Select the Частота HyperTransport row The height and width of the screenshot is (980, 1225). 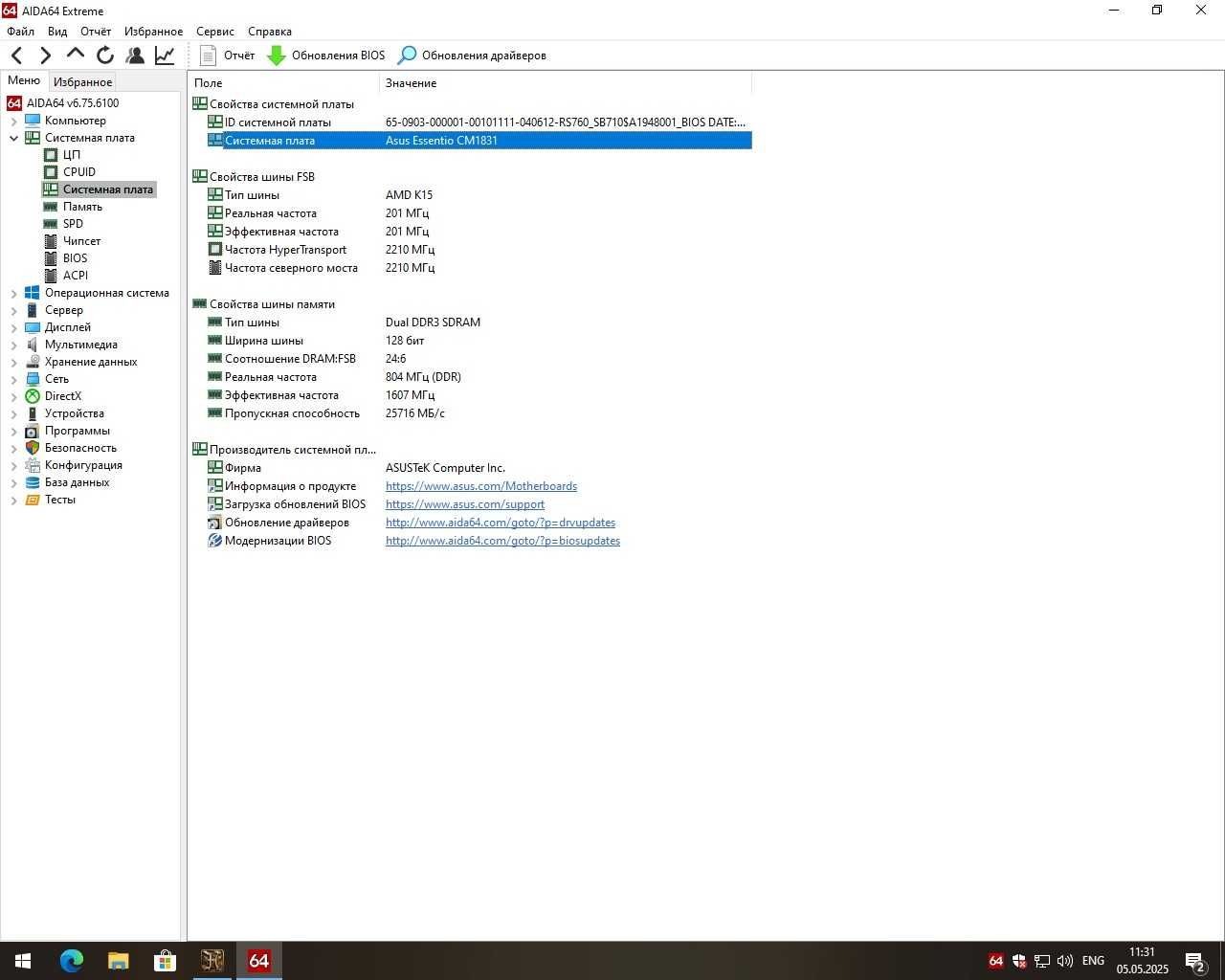[x=479, y=250]
